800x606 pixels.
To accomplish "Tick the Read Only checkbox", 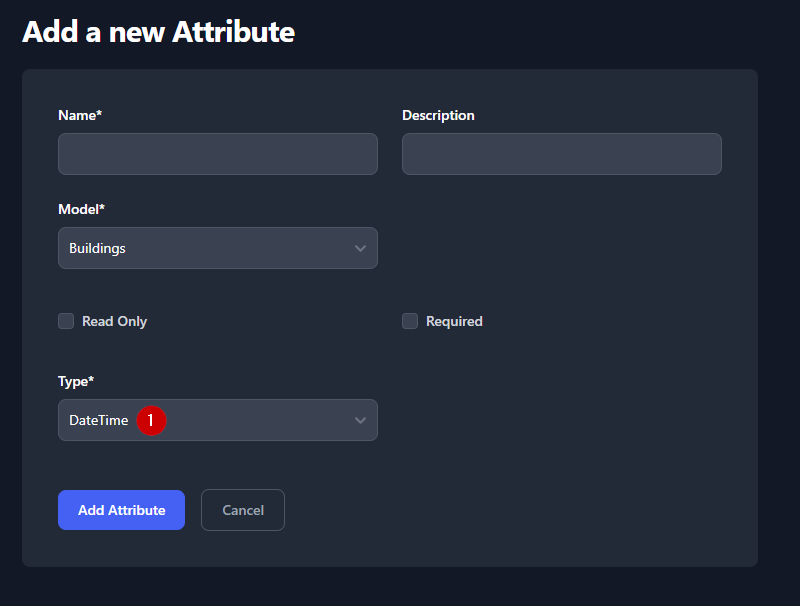I will pos(66,321).
